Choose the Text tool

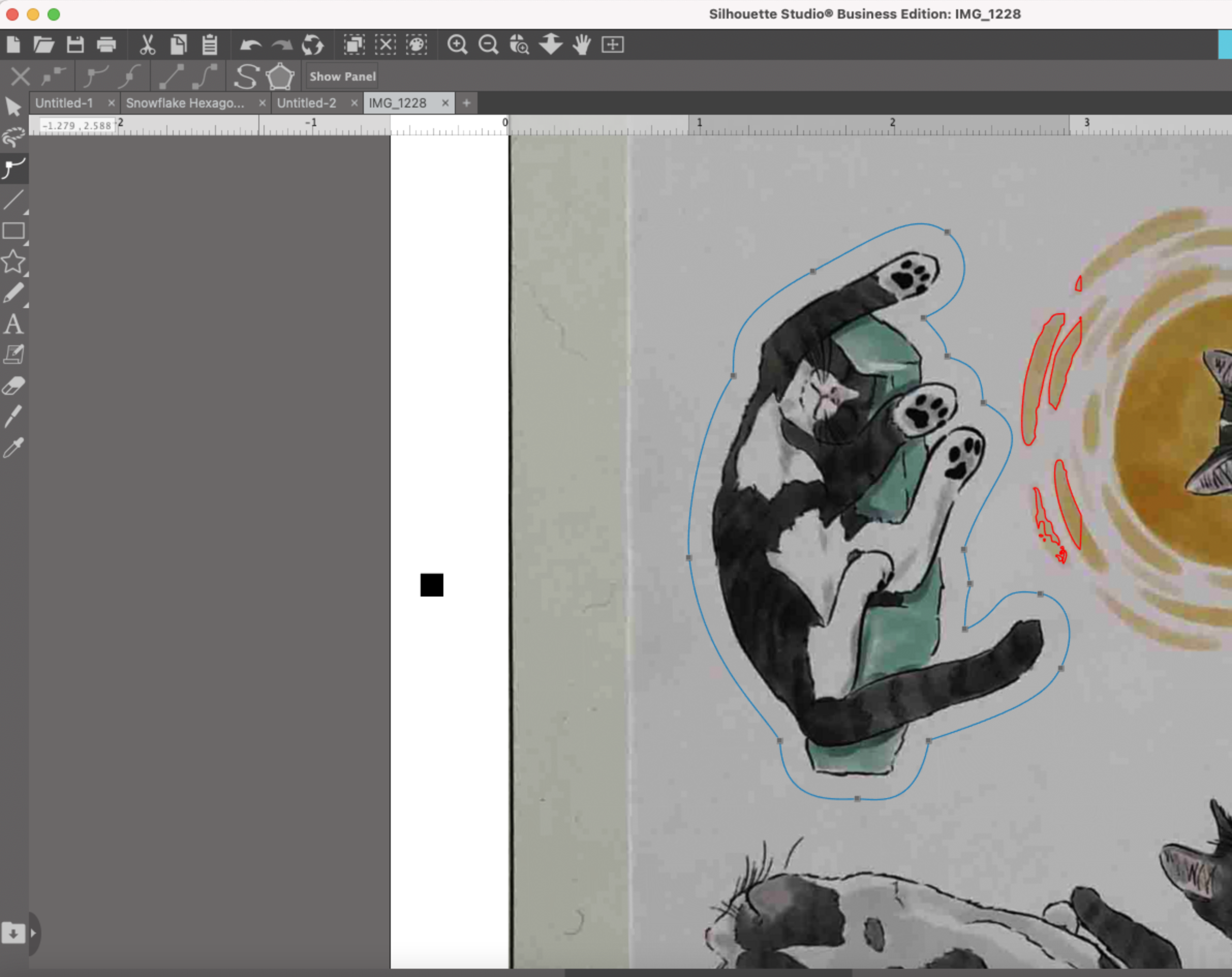point(13,324)
